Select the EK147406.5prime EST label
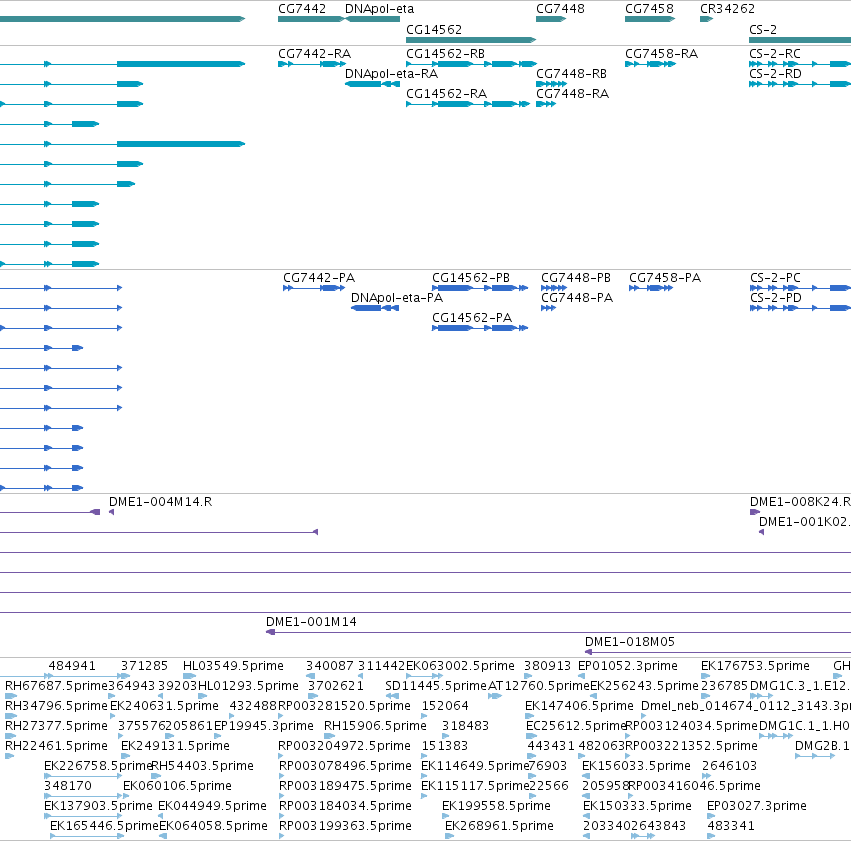 click(x=579, y=706)
